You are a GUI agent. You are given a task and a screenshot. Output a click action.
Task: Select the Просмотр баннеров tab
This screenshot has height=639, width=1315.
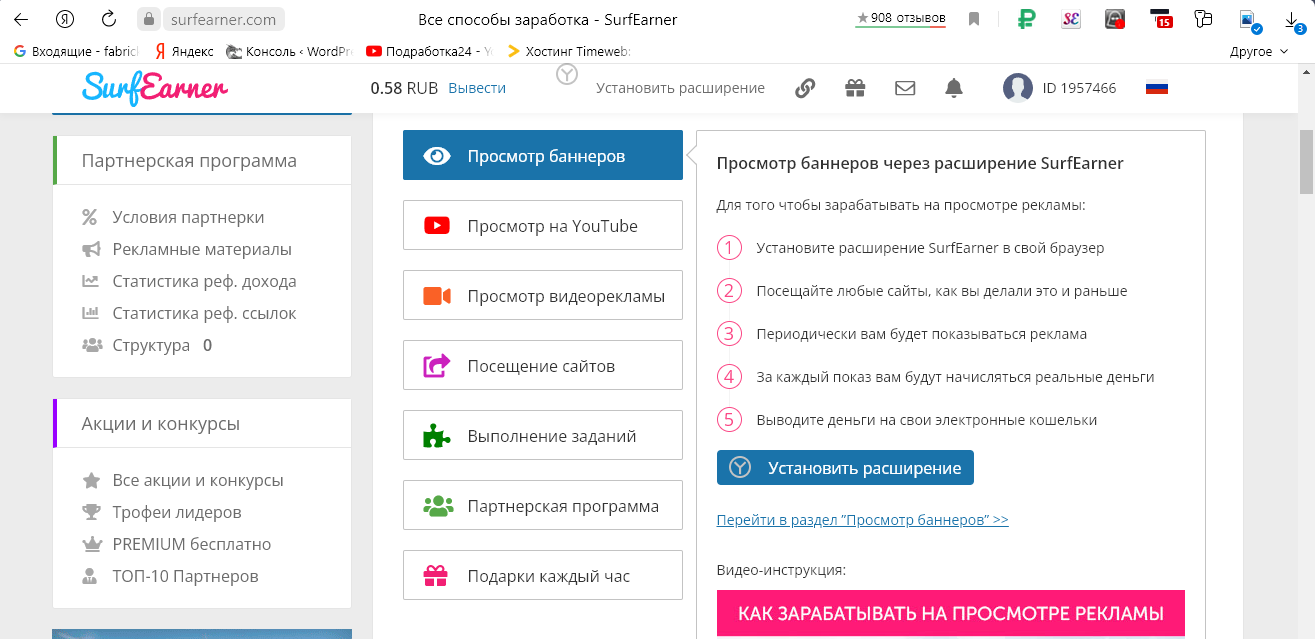543,155
